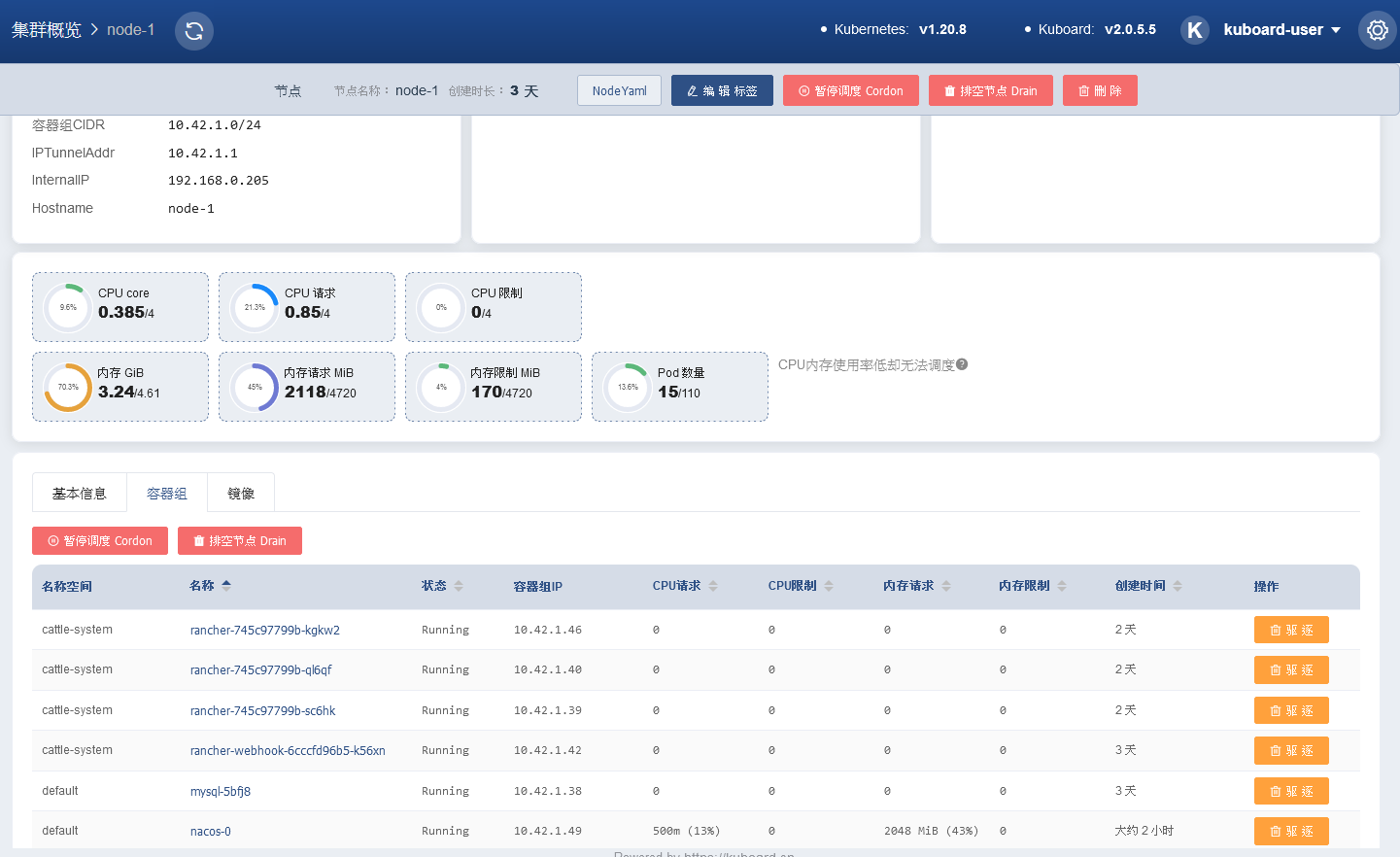This screenshot has height=857, width=1400.
Task: Click the nacos-0 CPU request 500m (13%)
Action: pos(686,831)
